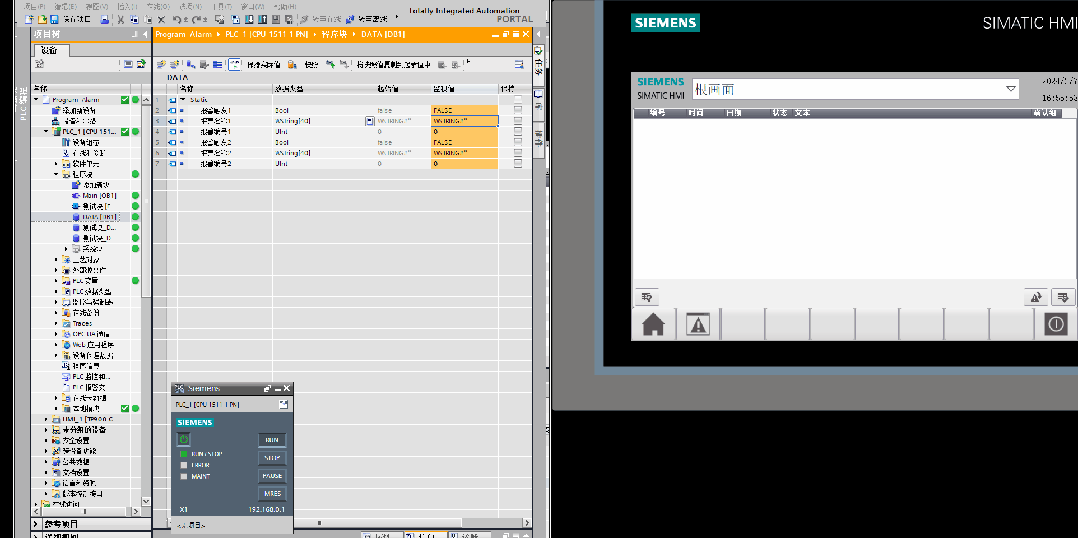This screenshot has height=538, width=1078.
Task: Open the second menu in the menu bar
Action: 65,6
